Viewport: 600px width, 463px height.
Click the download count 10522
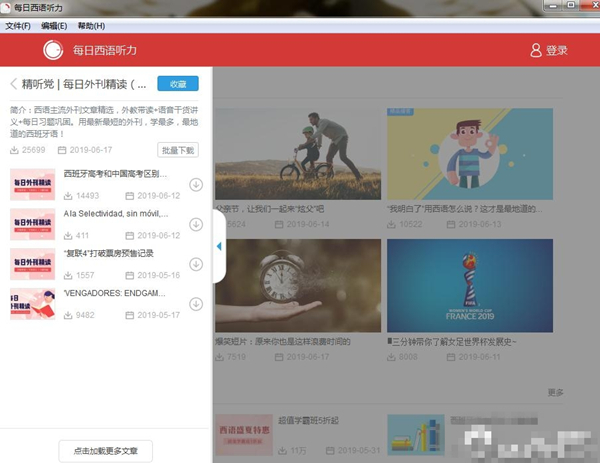[411, 224]
